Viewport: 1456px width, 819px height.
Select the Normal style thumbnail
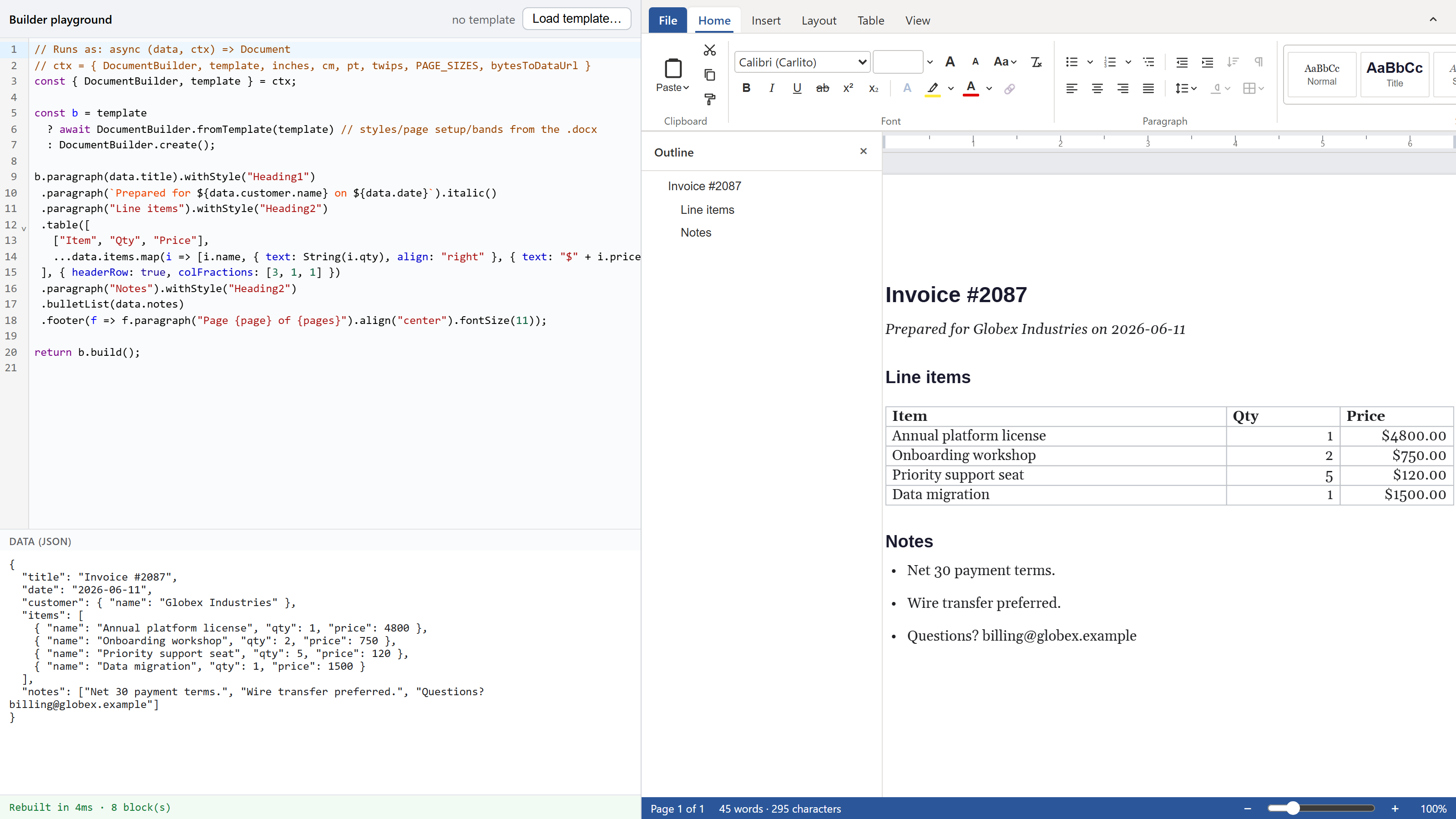1321,74
